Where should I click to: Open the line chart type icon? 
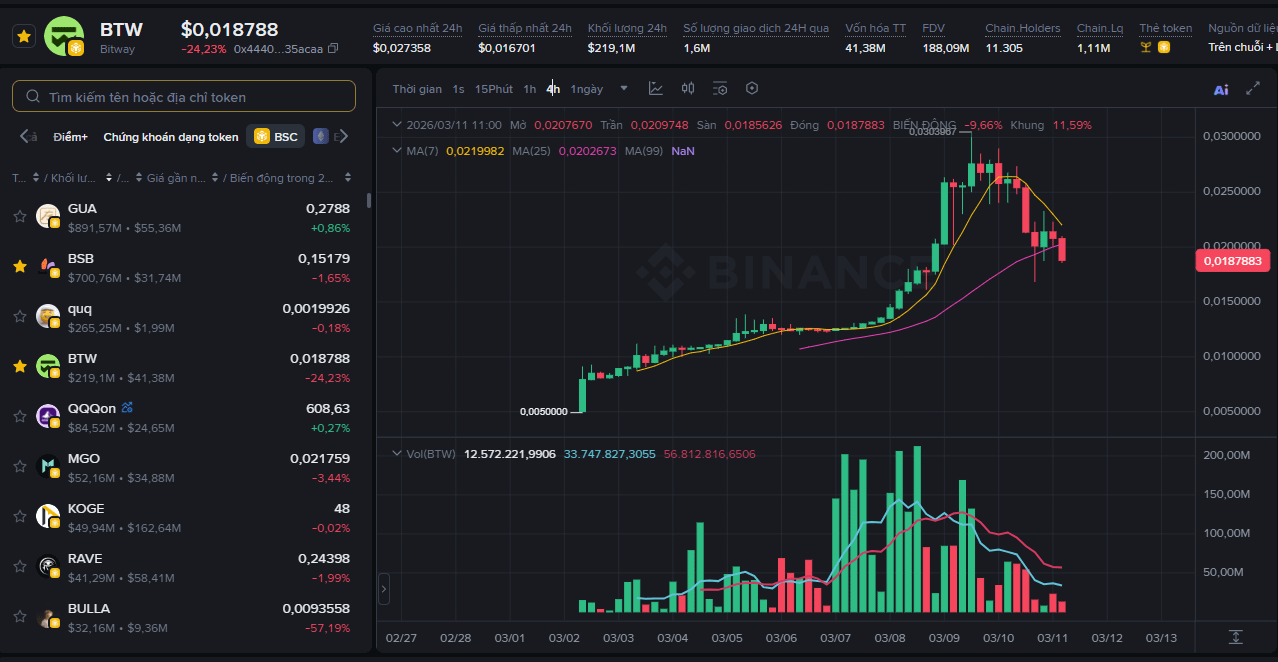(x=655, y=88)
